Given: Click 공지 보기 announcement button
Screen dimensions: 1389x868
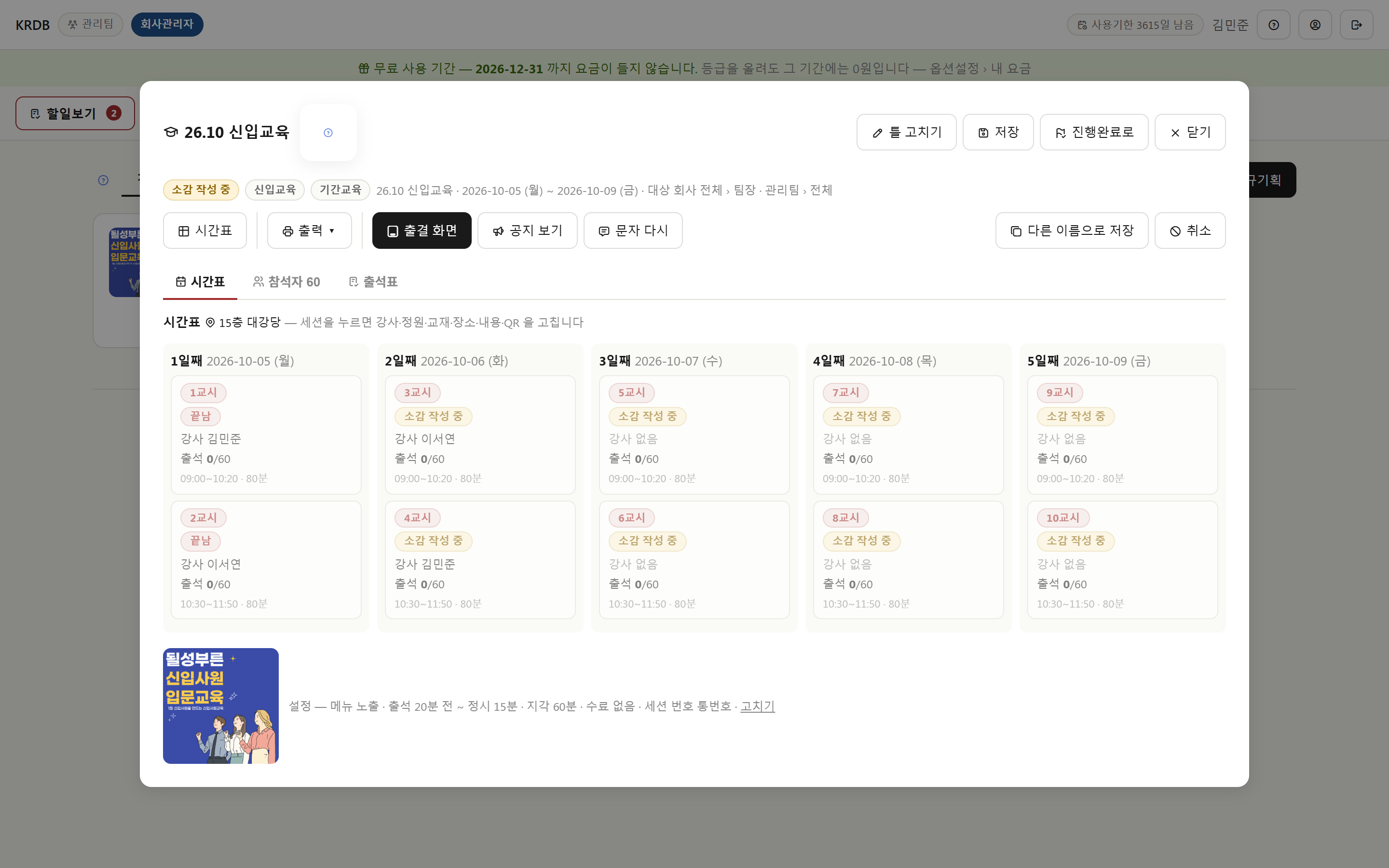Looking at the screenshot, I should 527,231.
